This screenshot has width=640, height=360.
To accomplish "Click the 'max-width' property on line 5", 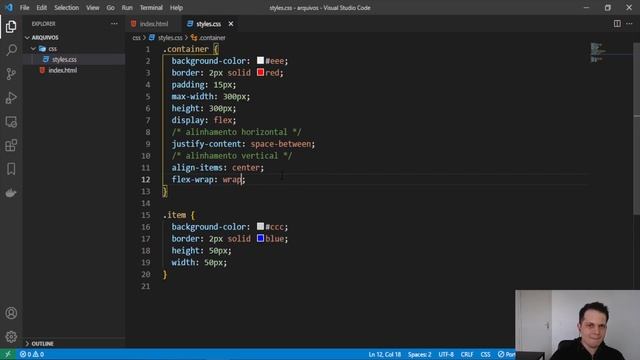I will click(x=192, y=96).
